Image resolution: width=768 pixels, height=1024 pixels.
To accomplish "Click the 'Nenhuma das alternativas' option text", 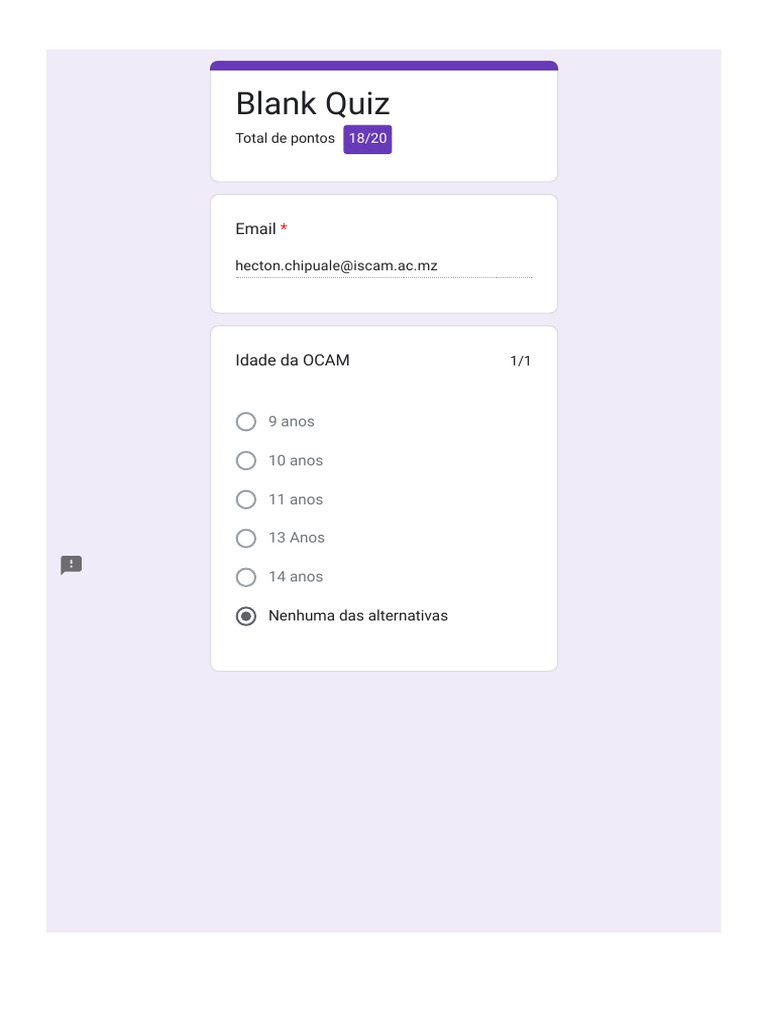I will 358,616.
